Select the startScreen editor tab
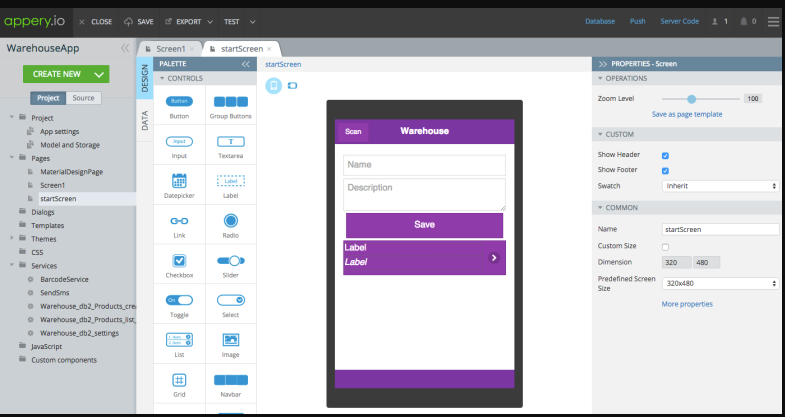 (241, 49)
